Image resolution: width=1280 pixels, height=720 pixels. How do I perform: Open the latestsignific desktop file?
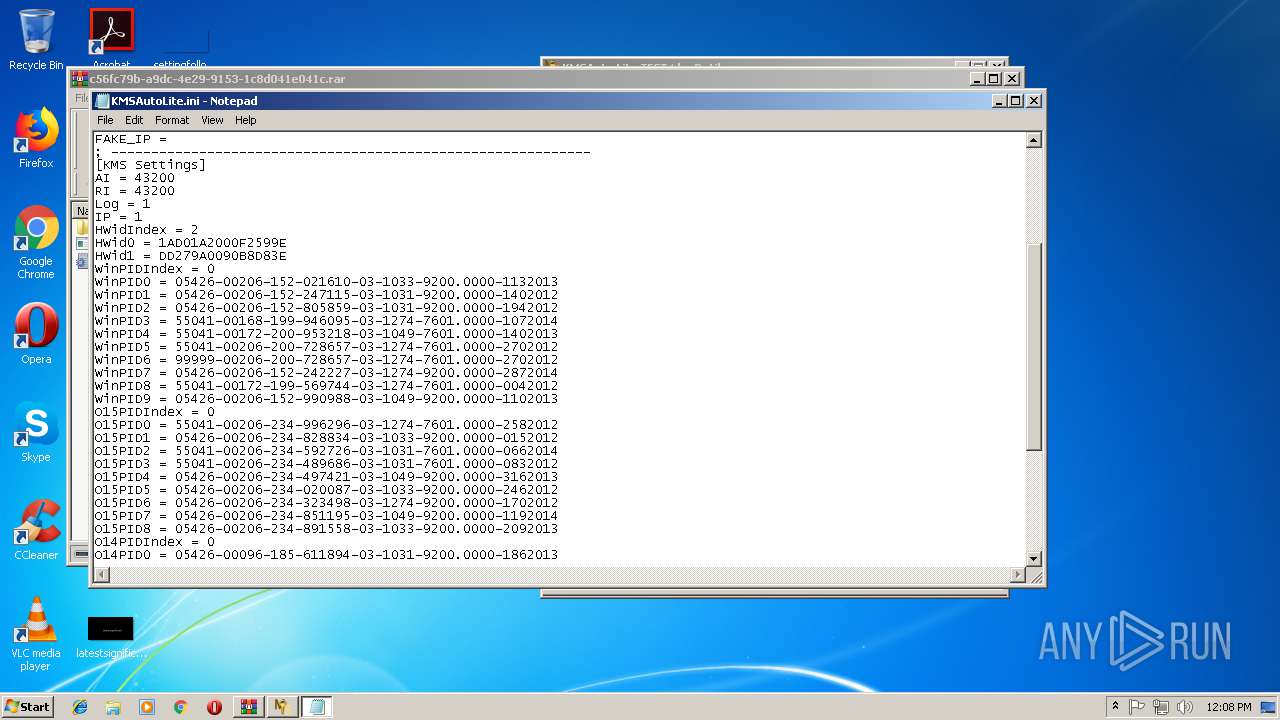coord(111,637)
